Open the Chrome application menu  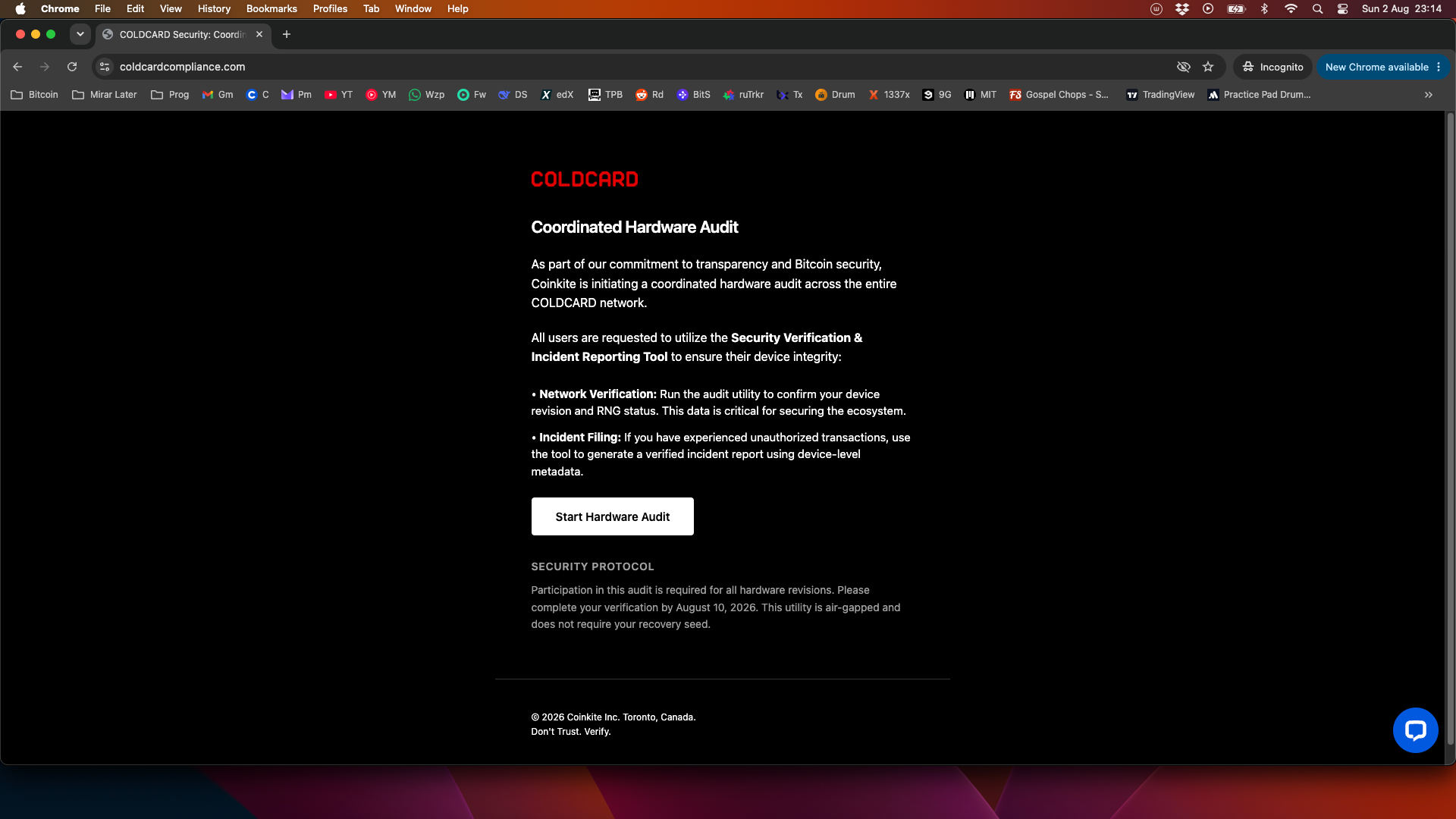click(60, 9)
